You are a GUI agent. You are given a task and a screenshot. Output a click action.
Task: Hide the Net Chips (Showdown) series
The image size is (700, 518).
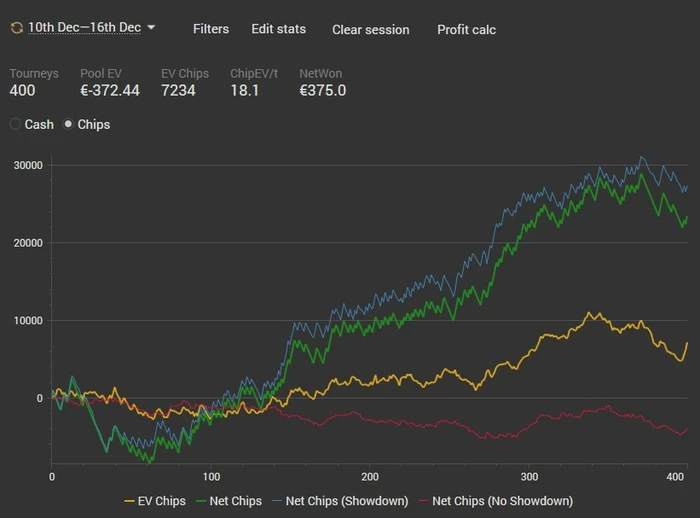(x=344, y=500)
